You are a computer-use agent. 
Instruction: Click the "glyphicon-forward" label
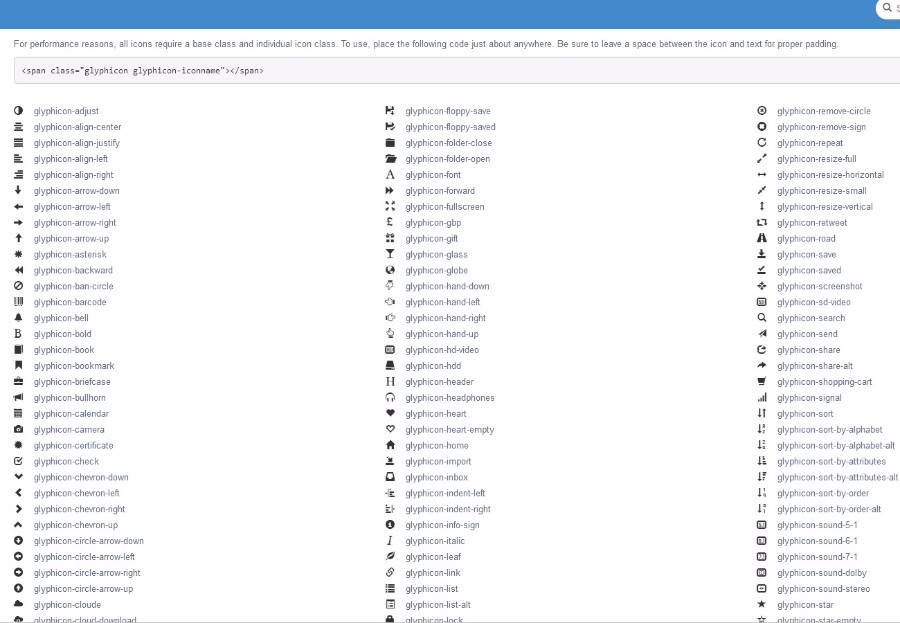pos(440,191)
